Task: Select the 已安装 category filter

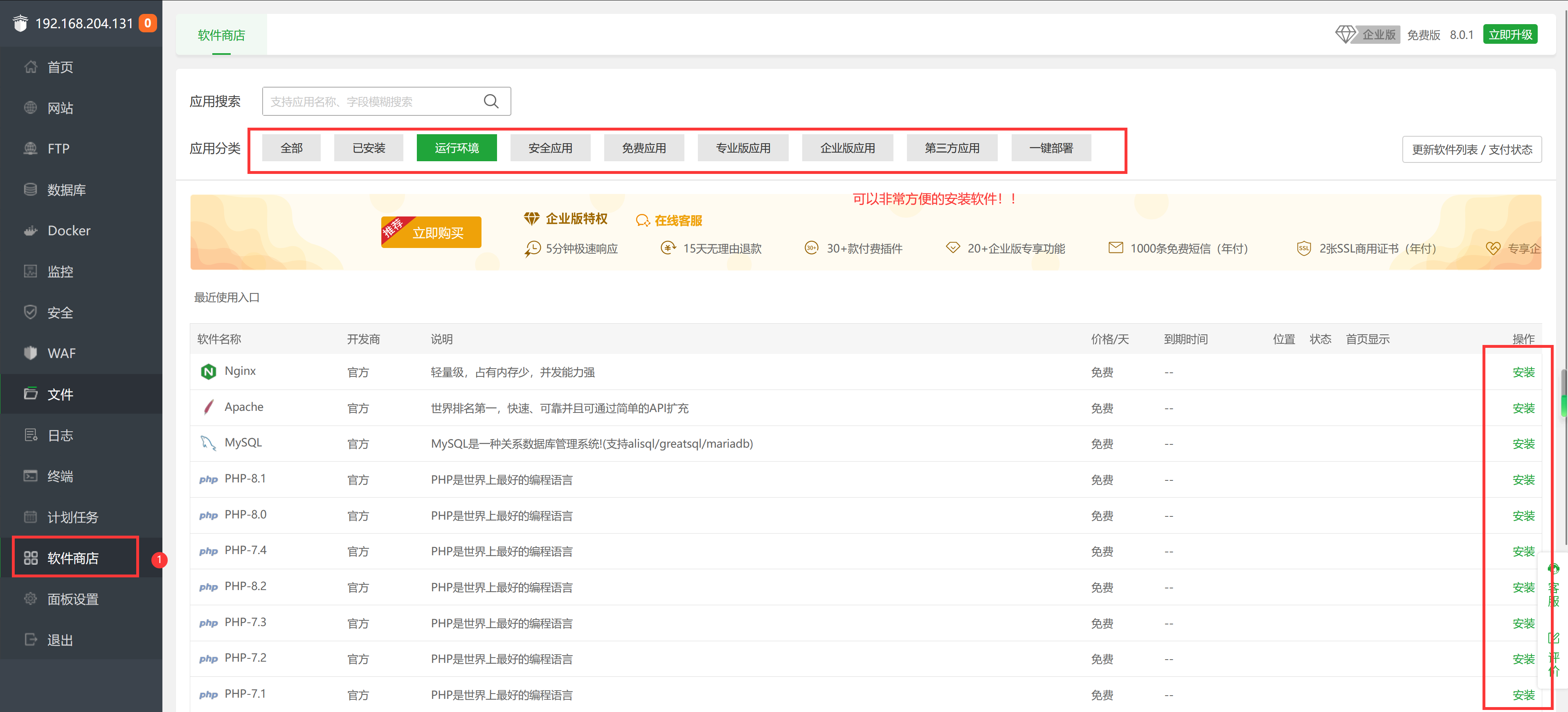Action: coord(368,148)
